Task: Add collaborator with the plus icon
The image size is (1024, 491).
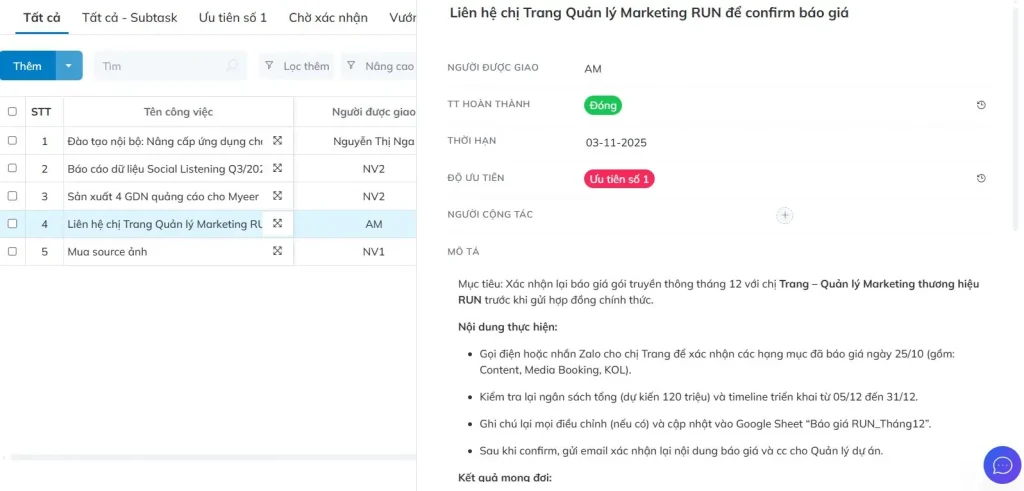Action: pyautogui.click(x=784, y=215)
